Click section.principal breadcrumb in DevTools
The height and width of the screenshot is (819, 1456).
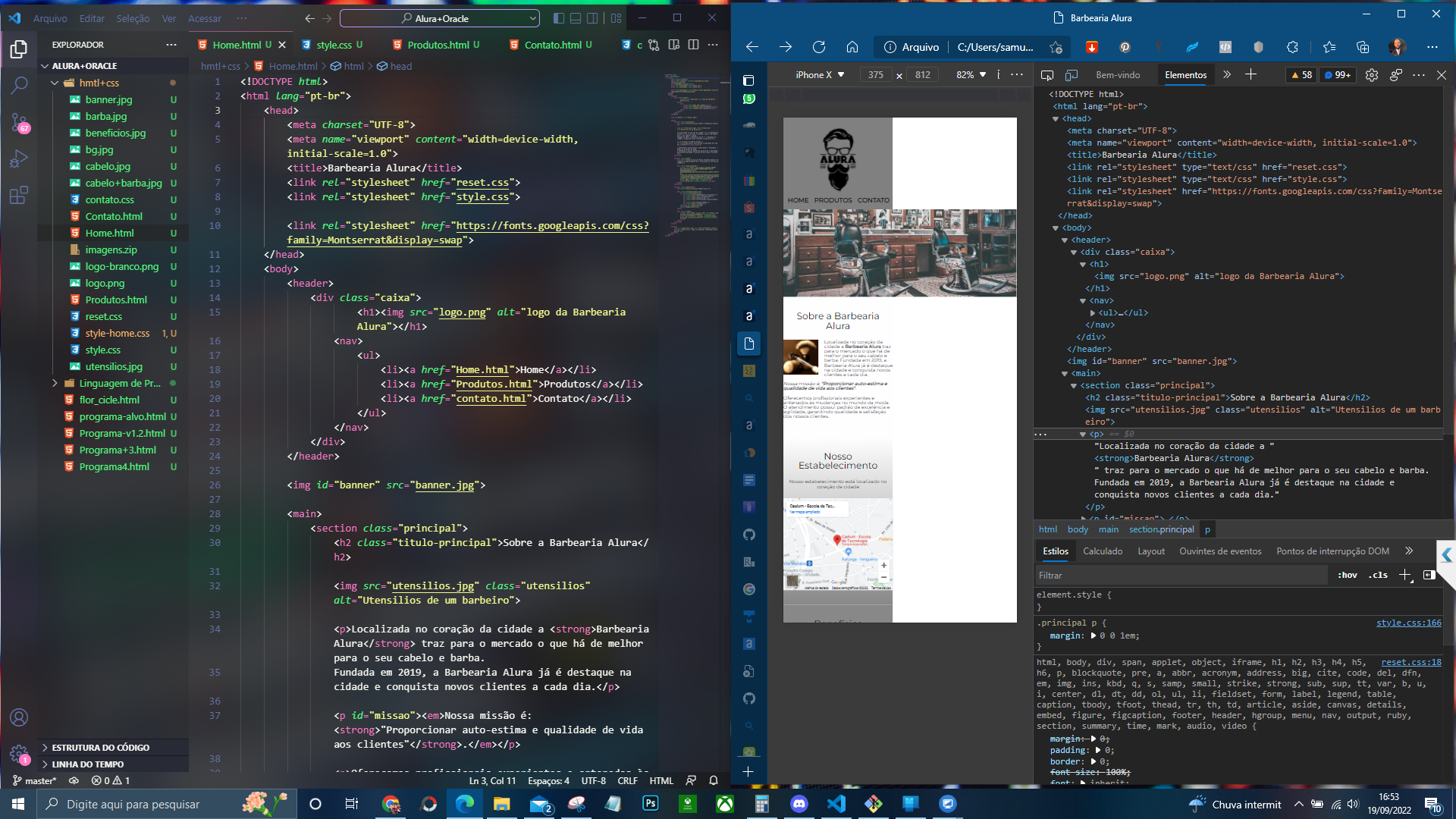(x=1161, y=529)
